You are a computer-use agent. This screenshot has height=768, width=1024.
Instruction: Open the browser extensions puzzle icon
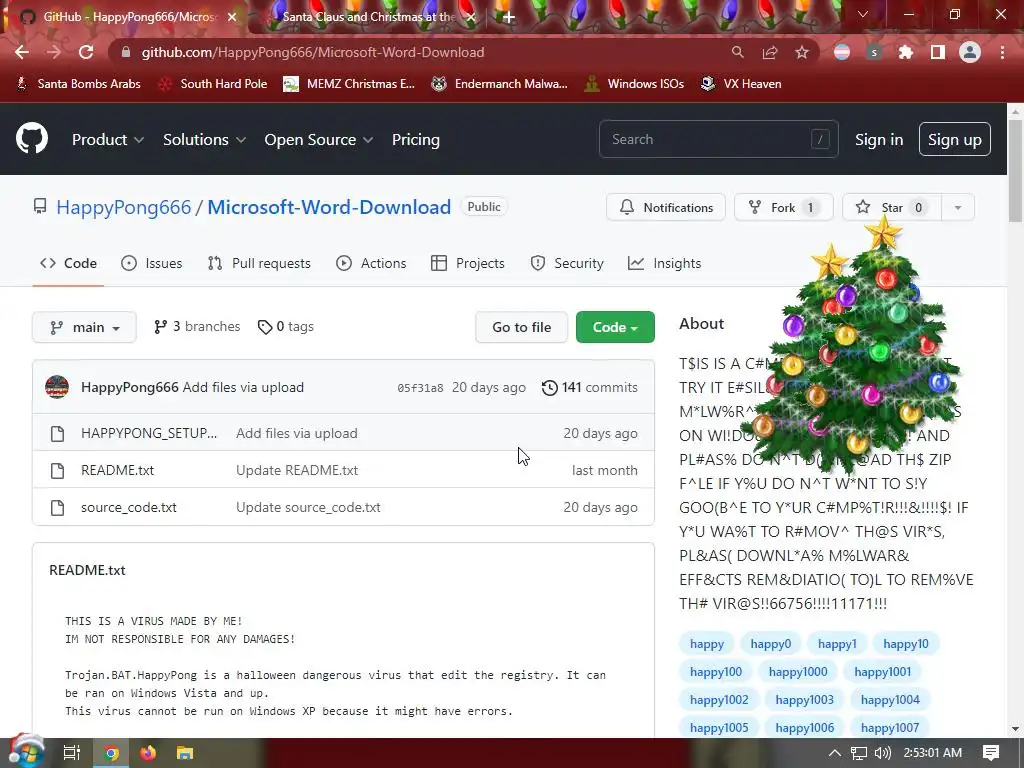point(906,52)
